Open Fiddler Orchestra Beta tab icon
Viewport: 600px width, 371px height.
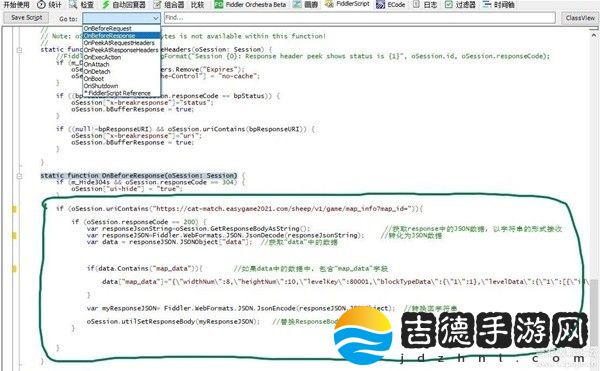218,5
